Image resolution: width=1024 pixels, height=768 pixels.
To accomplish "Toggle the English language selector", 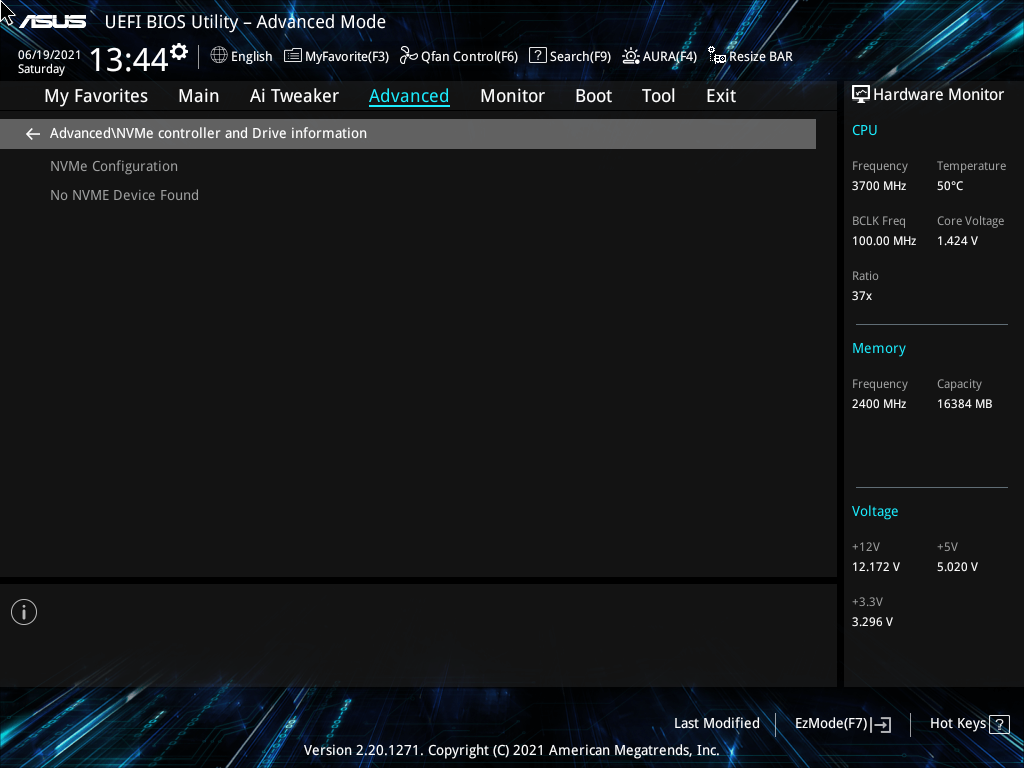I will click(x=241, y=56).
